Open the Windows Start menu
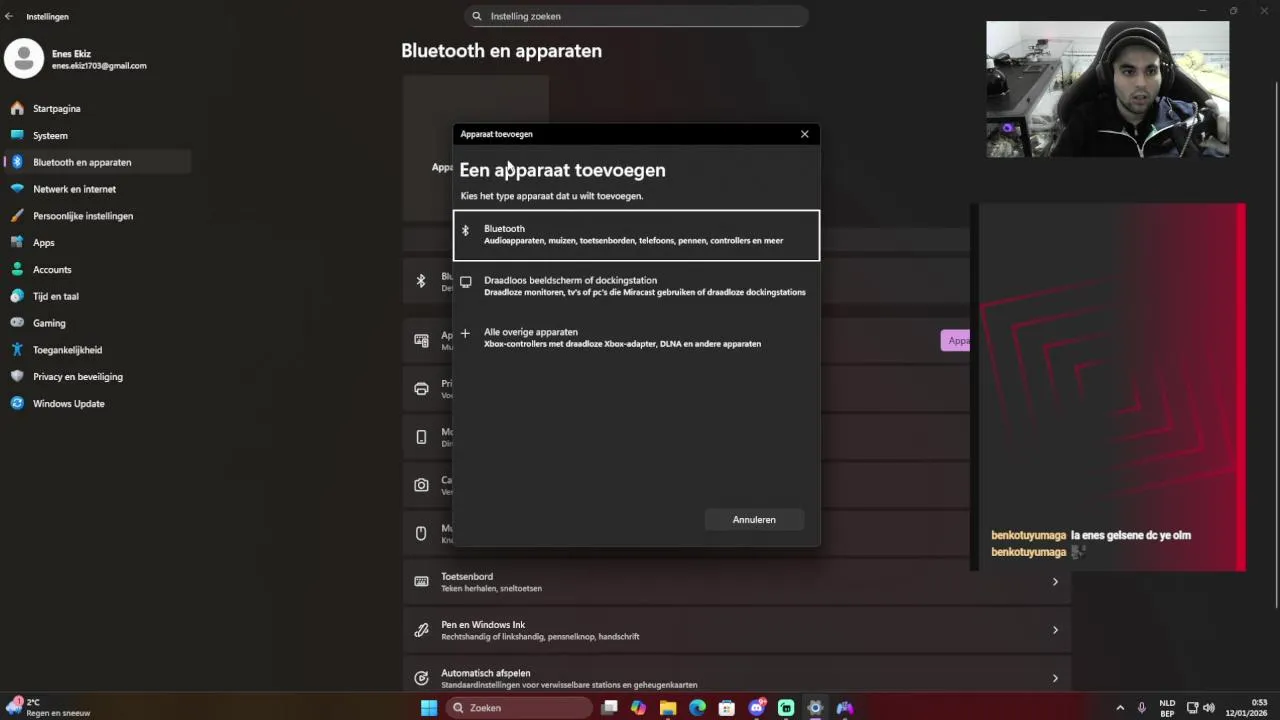1280x720 pixels. 429,708
